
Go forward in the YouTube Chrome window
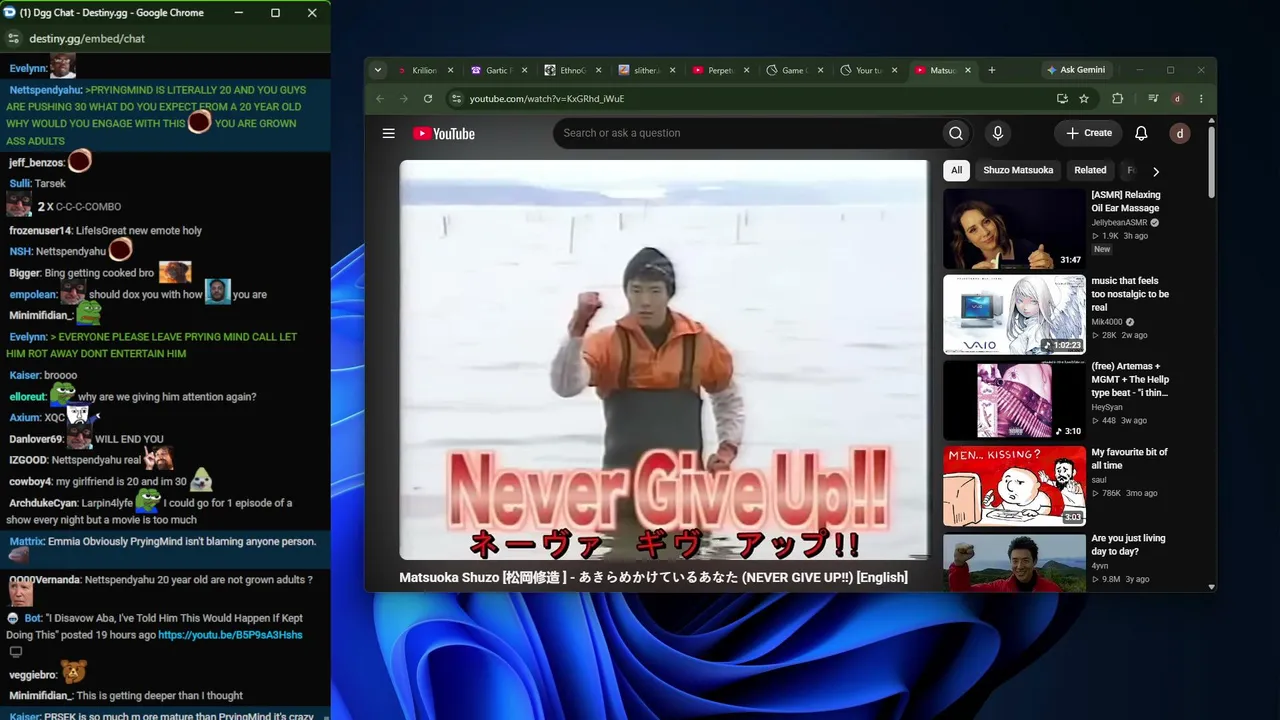coord(404,99)
